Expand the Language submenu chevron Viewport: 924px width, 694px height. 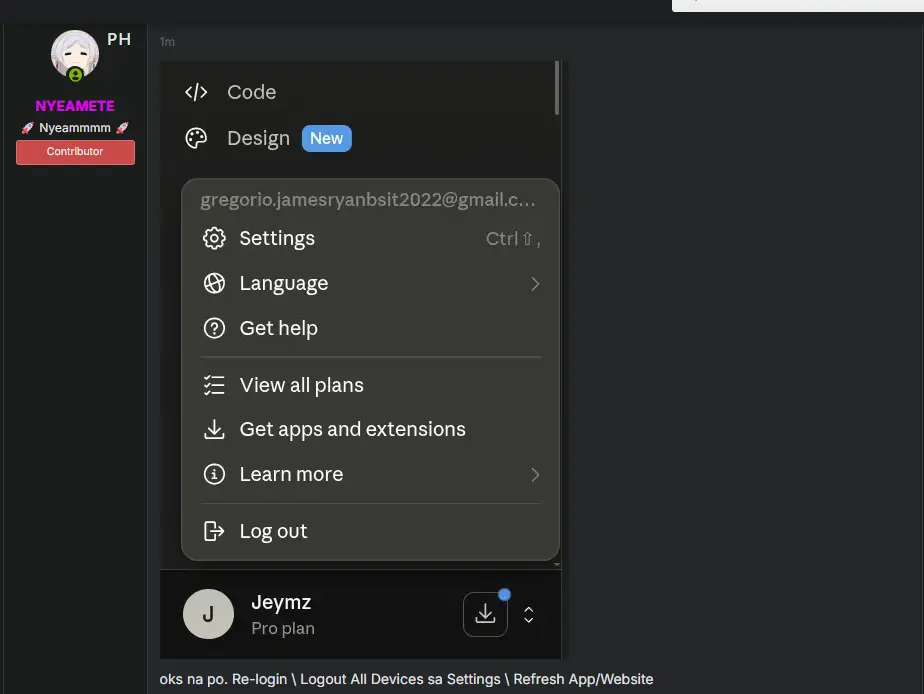534,284
